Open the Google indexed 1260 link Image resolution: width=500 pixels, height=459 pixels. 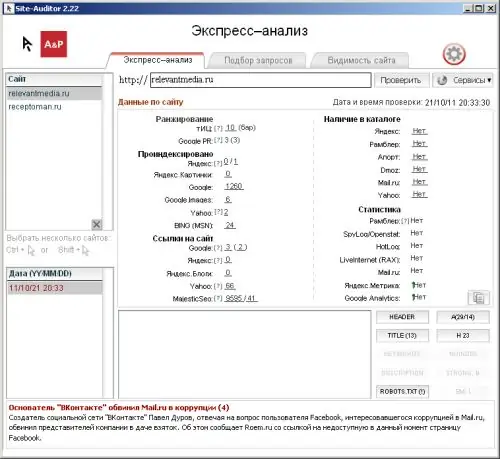coord(234,186)
